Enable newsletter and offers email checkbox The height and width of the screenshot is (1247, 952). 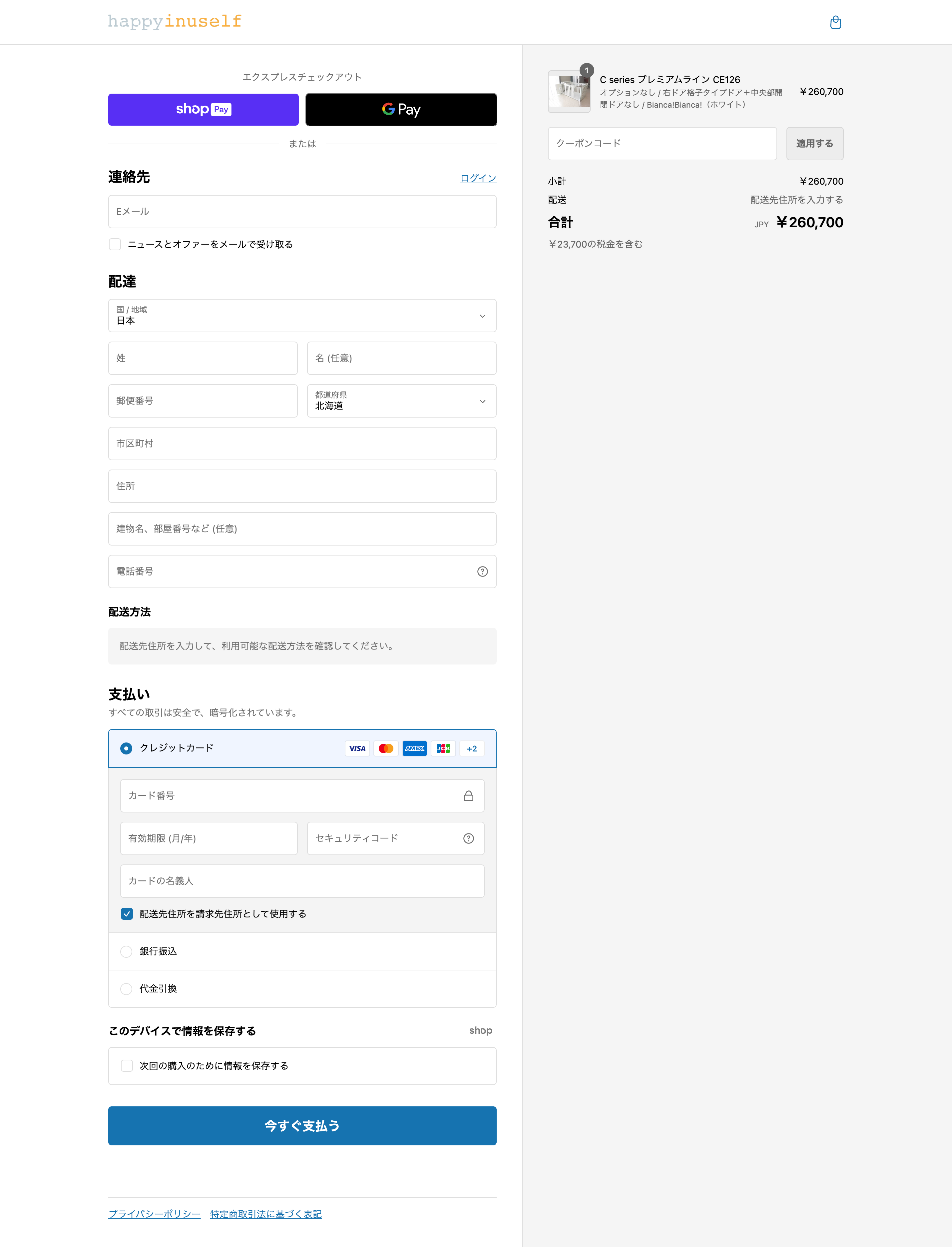[115, 244]
